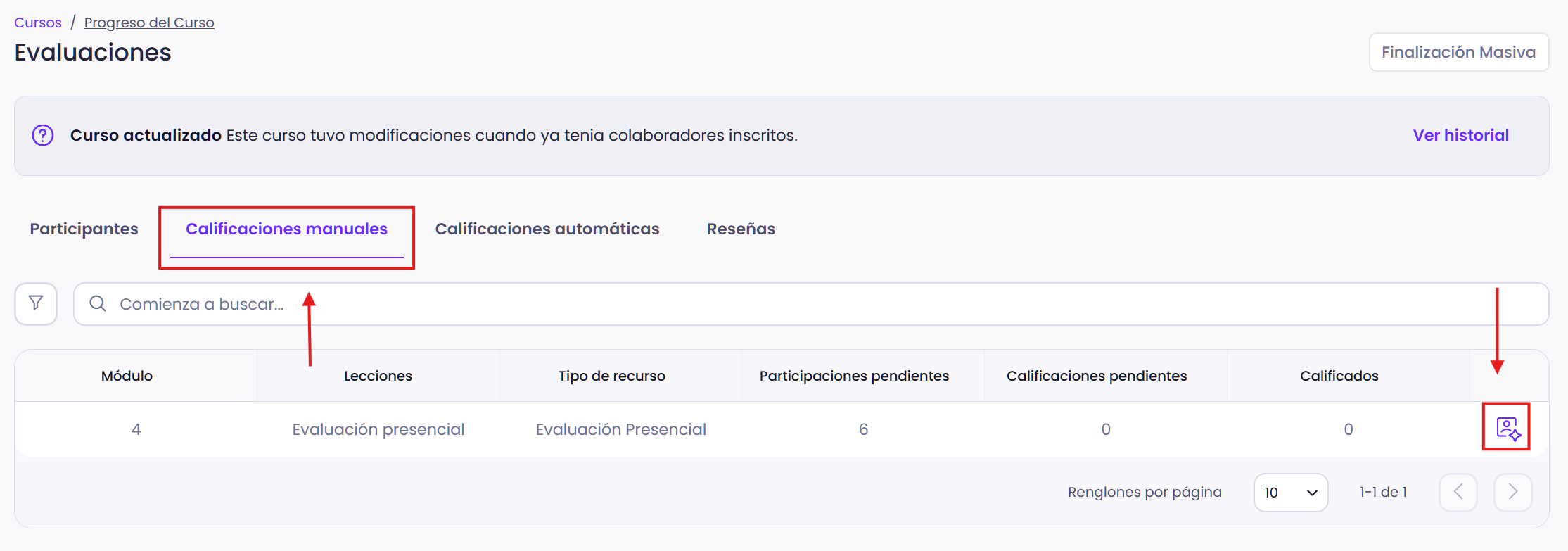This screenshot has height=551, width=1568.
Task: Navigate to Cursos breadcrumb
Action: click(x=38, y=23)
